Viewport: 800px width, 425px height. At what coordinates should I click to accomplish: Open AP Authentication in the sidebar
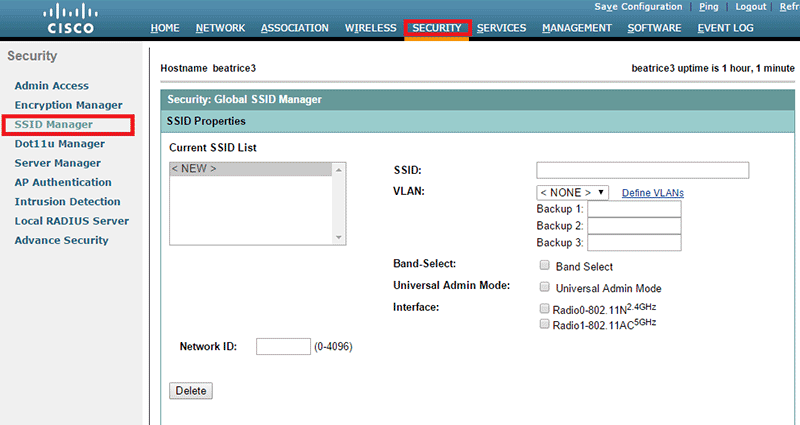(x=63, y=182)
